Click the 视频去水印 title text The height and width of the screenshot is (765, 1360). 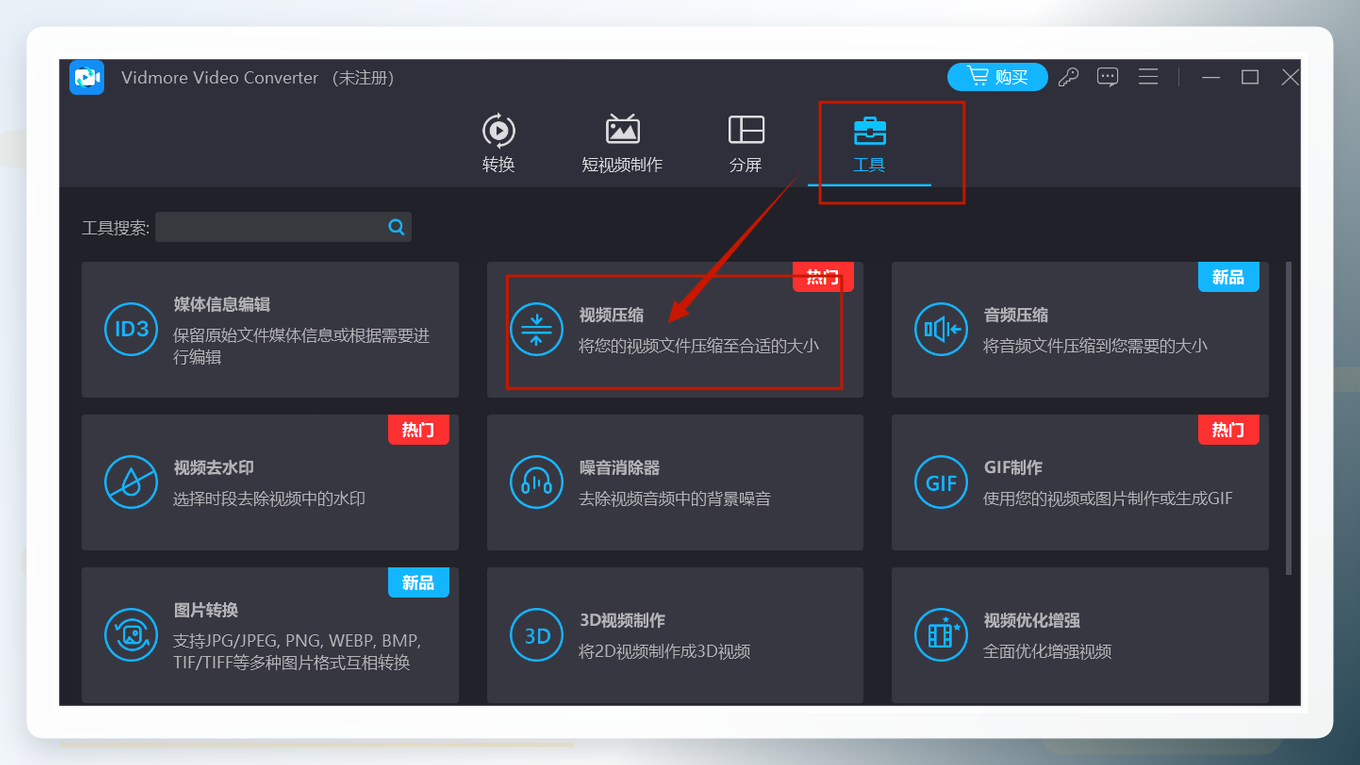[x=214, y=467]
